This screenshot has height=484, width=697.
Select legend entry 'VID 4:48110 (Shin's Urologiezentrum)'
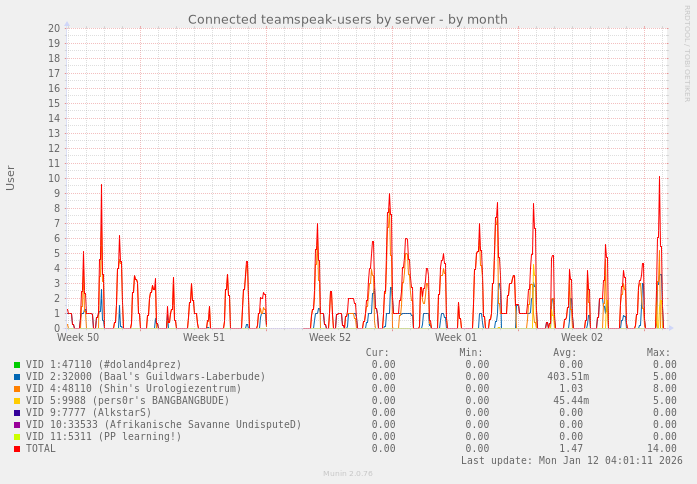[133, 389]
